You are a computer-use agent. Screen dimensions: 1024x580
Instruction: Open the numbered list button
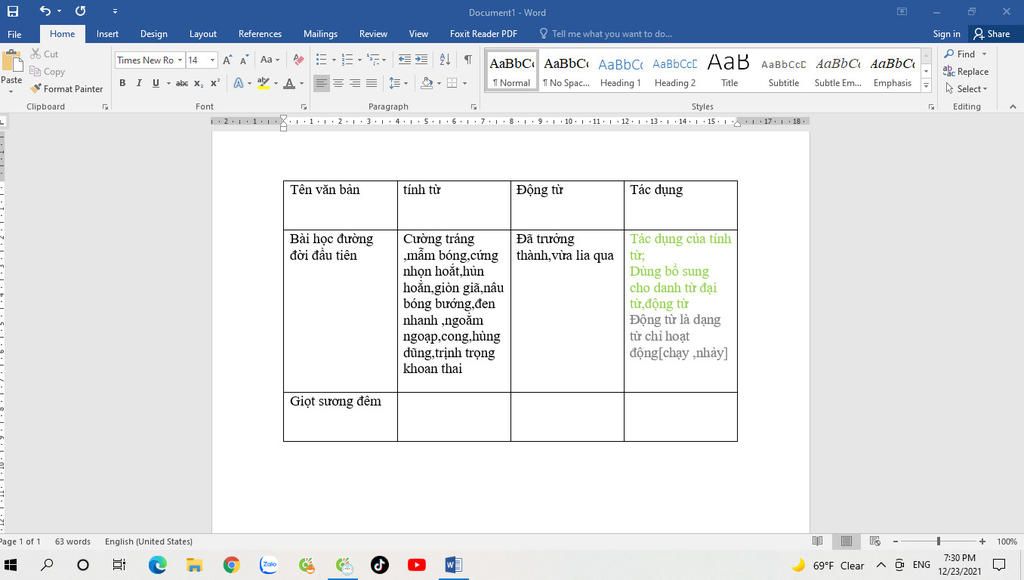tap(347, 60)
